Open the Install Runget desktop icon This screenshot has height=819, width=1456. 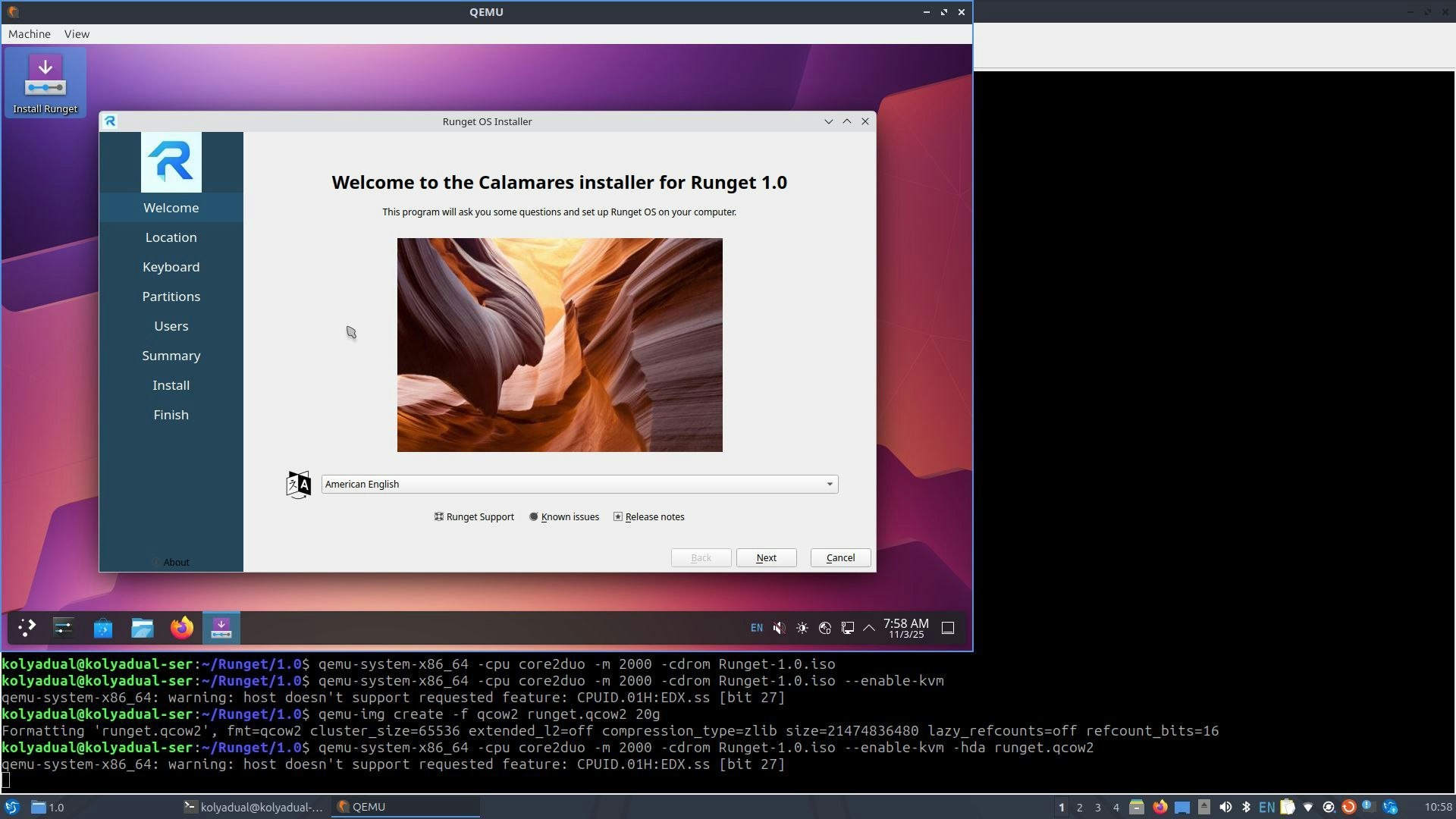pyautogui.click(x=45, y=83)
